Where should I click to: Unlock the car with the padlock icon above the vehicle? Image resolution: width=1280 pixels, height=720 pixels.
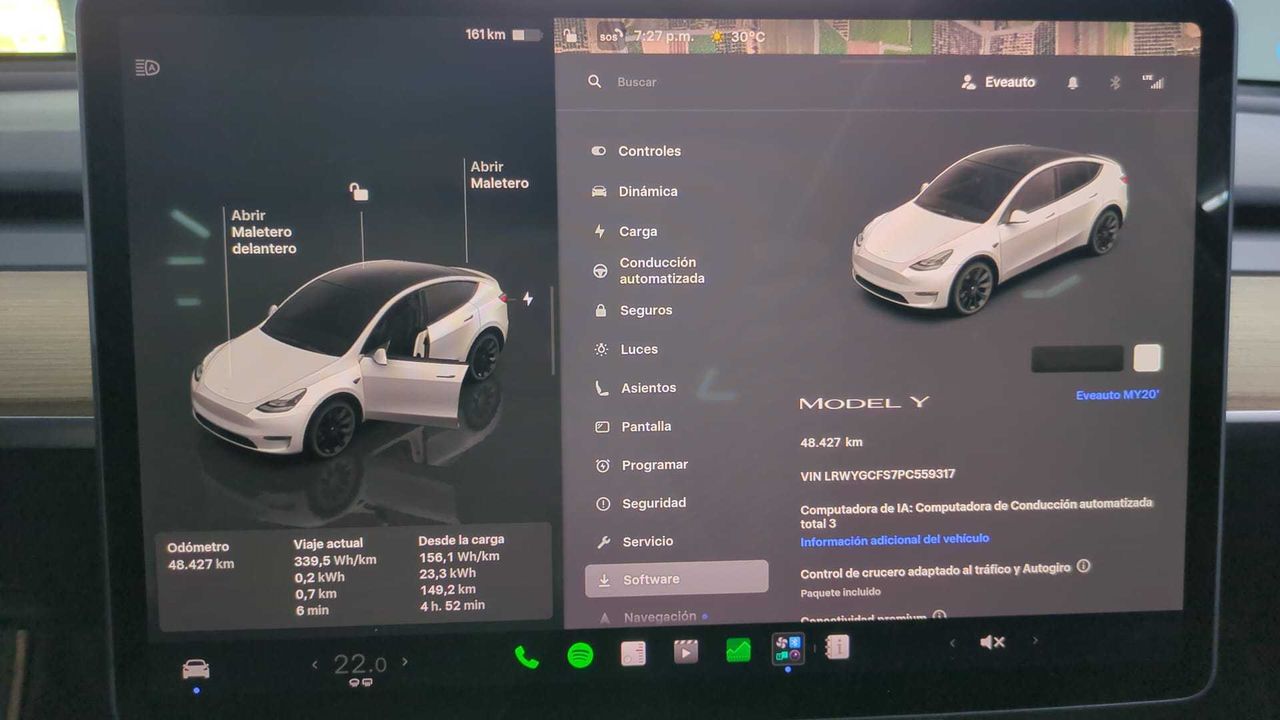tap(359, 191)
